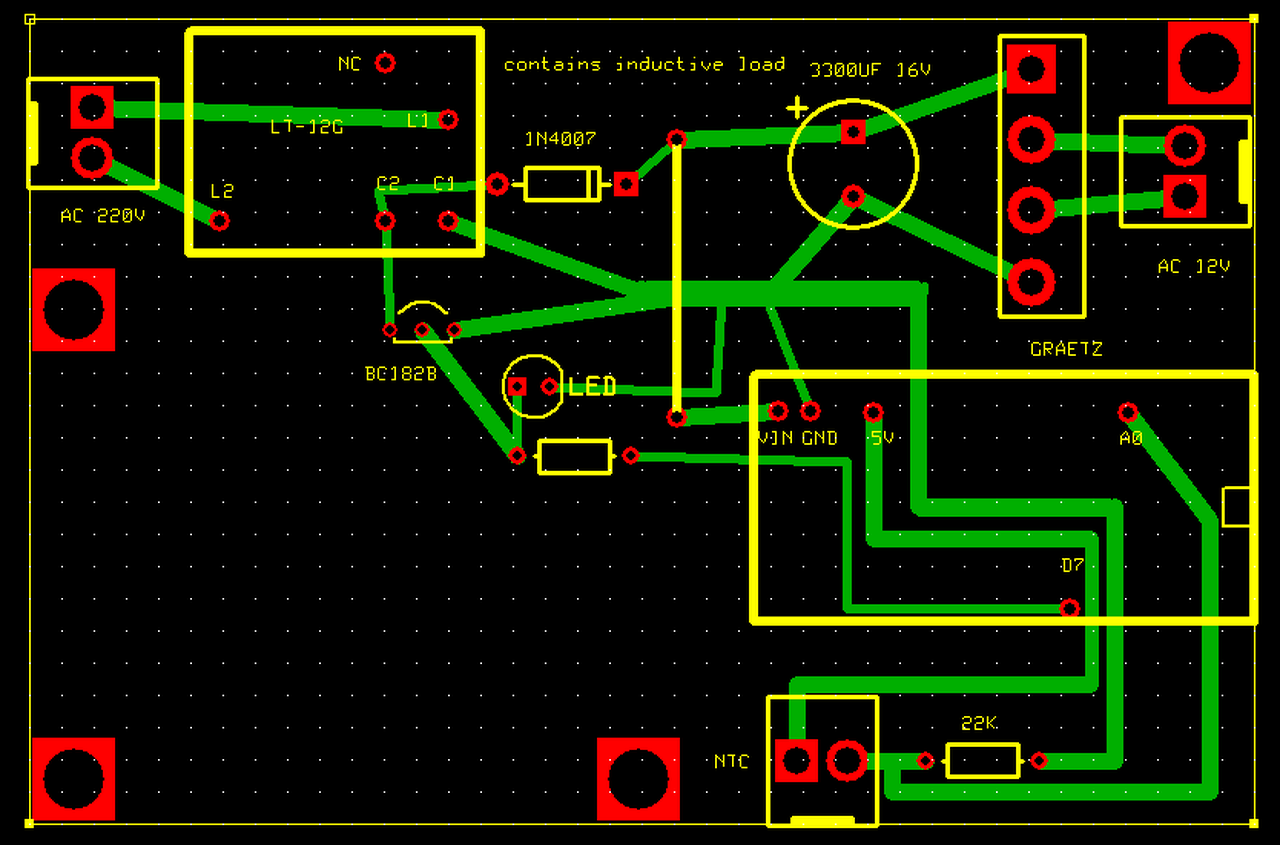Select the LT-12G relay label

point(307,127)
